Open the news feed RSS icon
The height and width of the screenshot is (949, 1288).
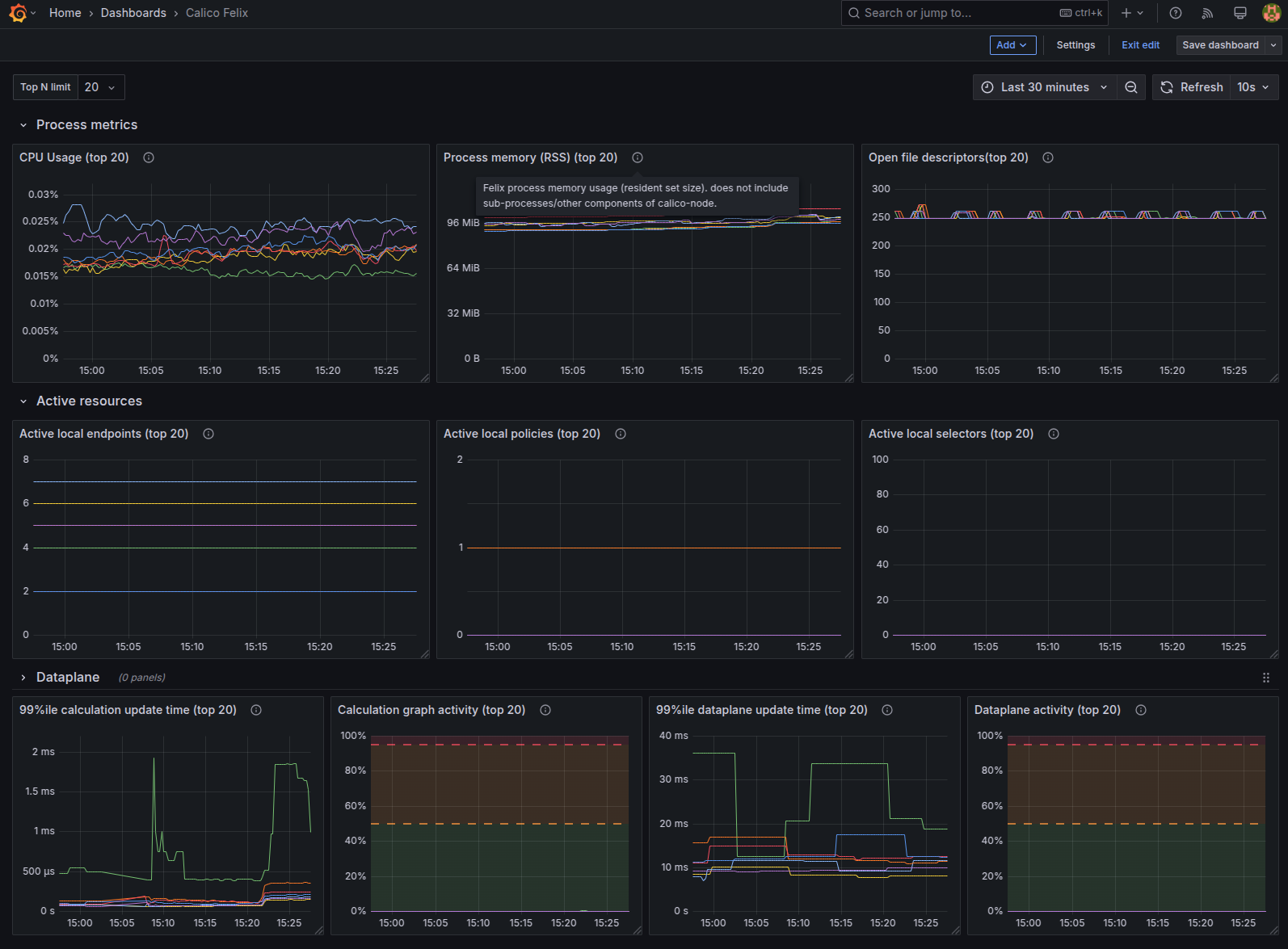(1207, 13)
